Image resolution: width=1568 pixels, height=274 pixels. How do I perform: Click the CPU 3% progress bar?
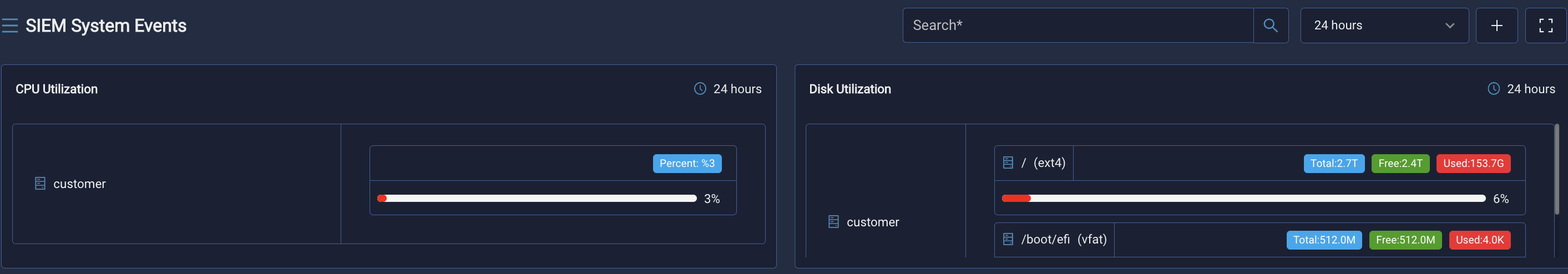coord(537,199)
